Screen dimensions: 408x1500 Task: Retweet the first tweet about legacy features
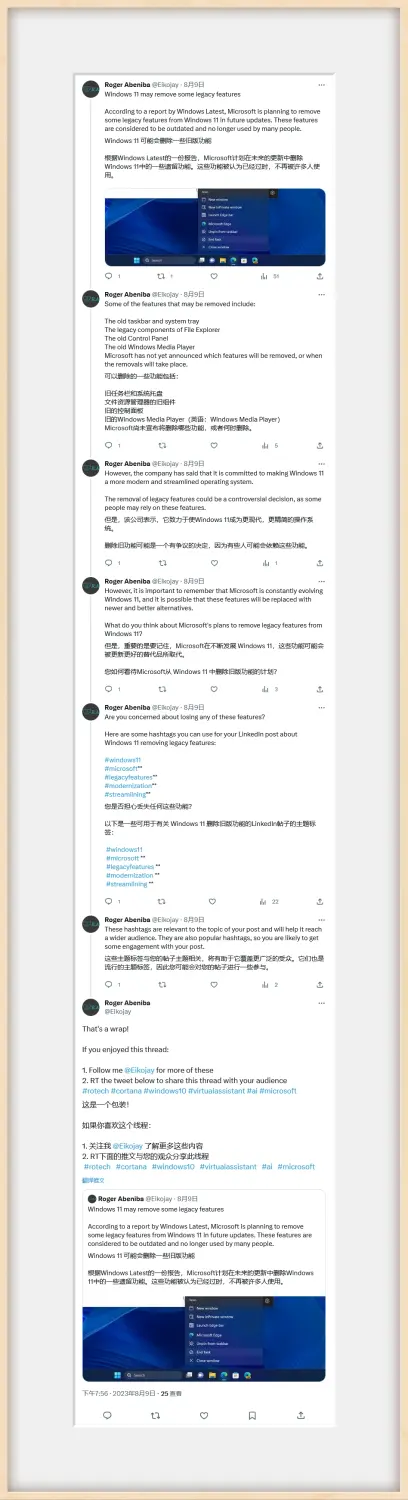160,276
